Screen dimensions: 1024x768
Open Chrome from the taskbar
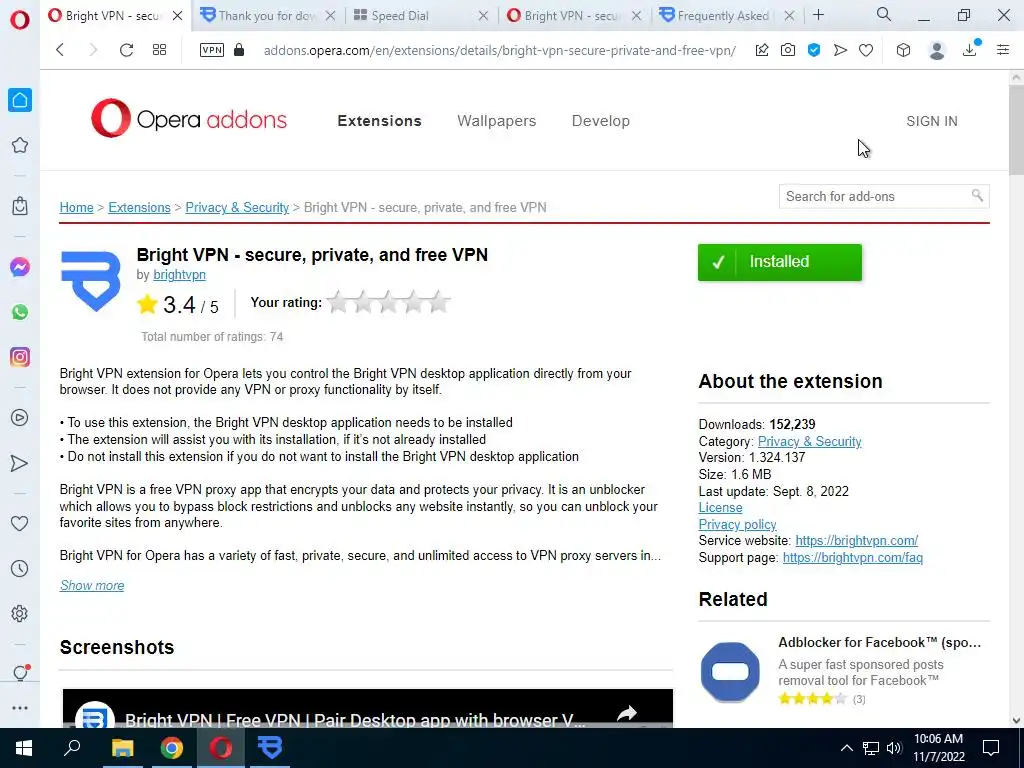172,748
